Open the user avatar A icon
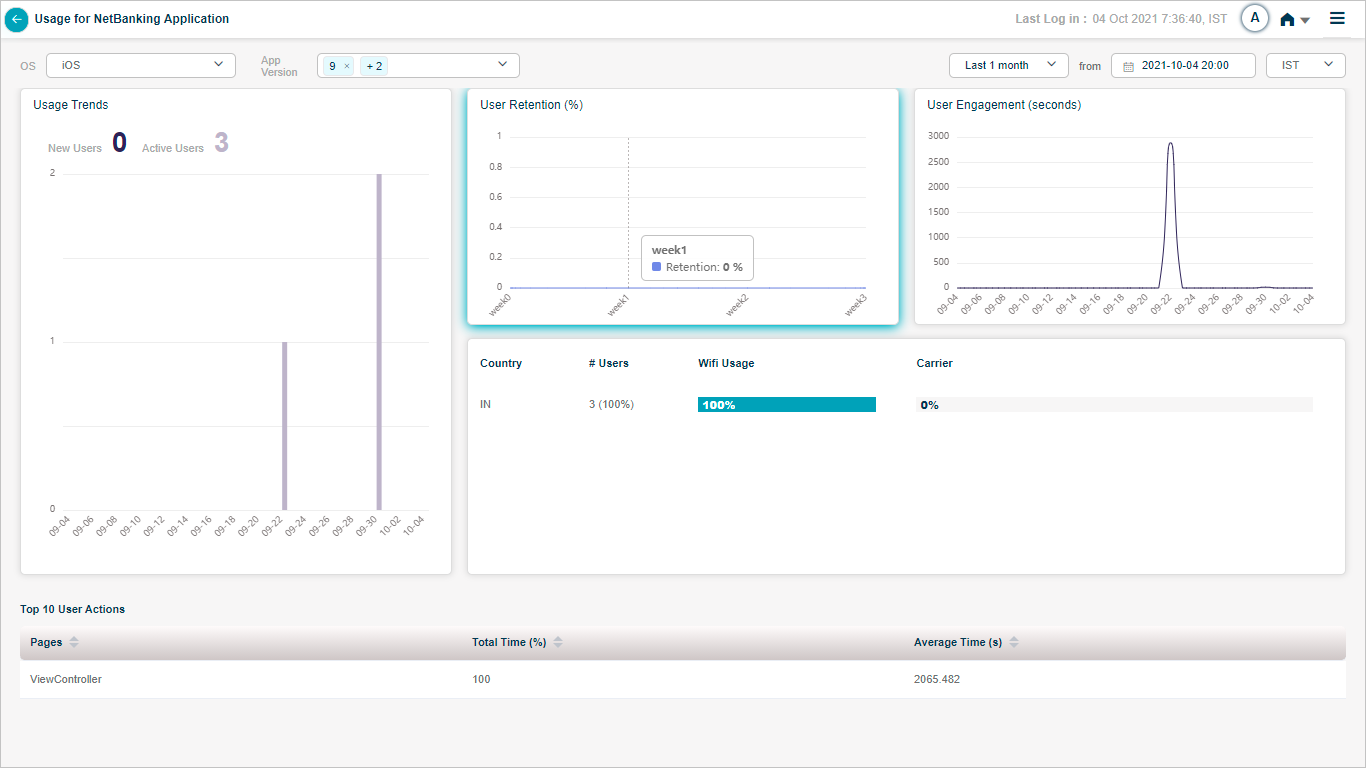Screen dimensions: 1366x768 tap(1255, 18)
